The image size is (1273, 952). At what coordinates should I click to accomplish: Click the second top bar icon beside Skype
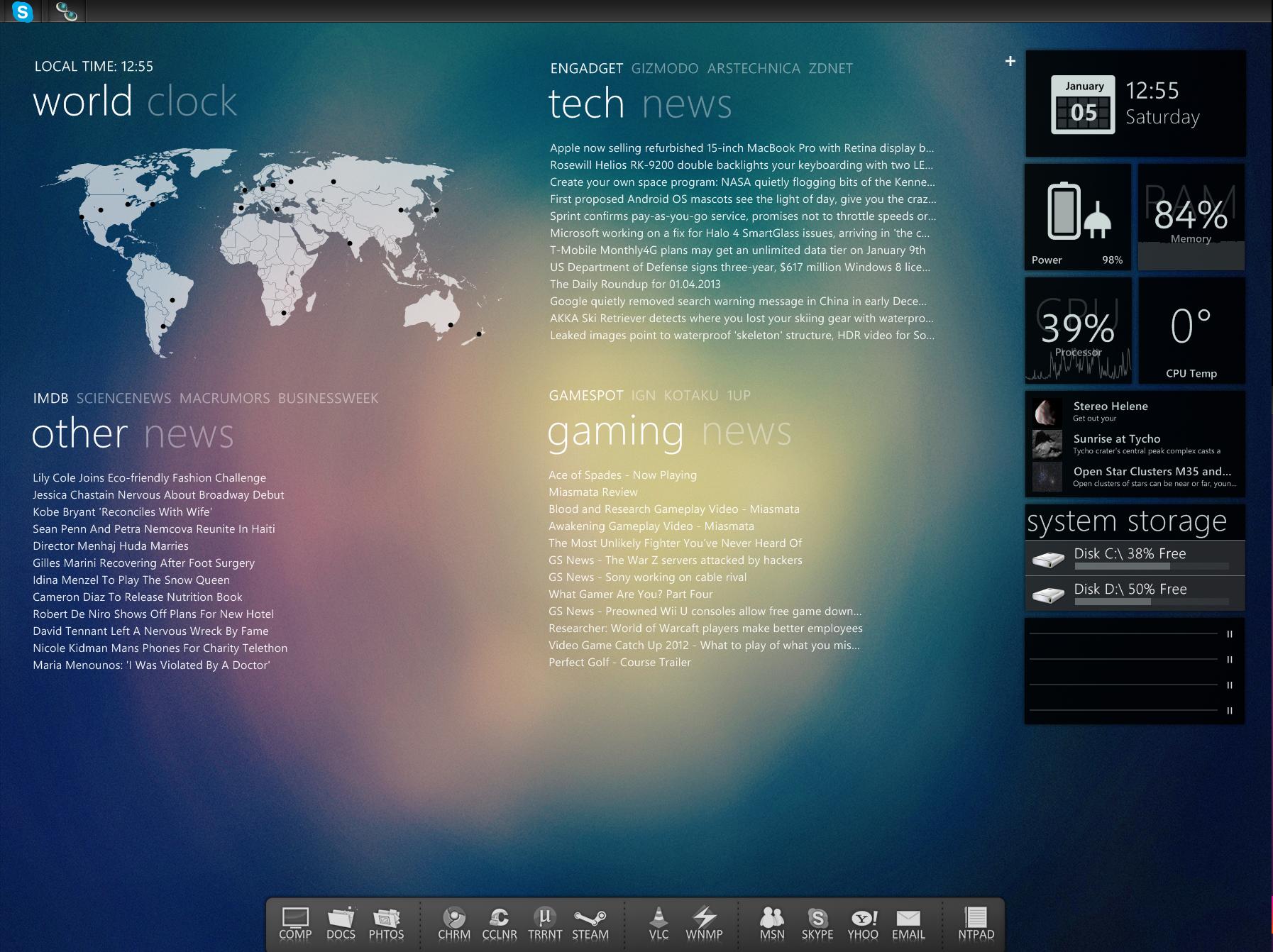tap(66, 11)
